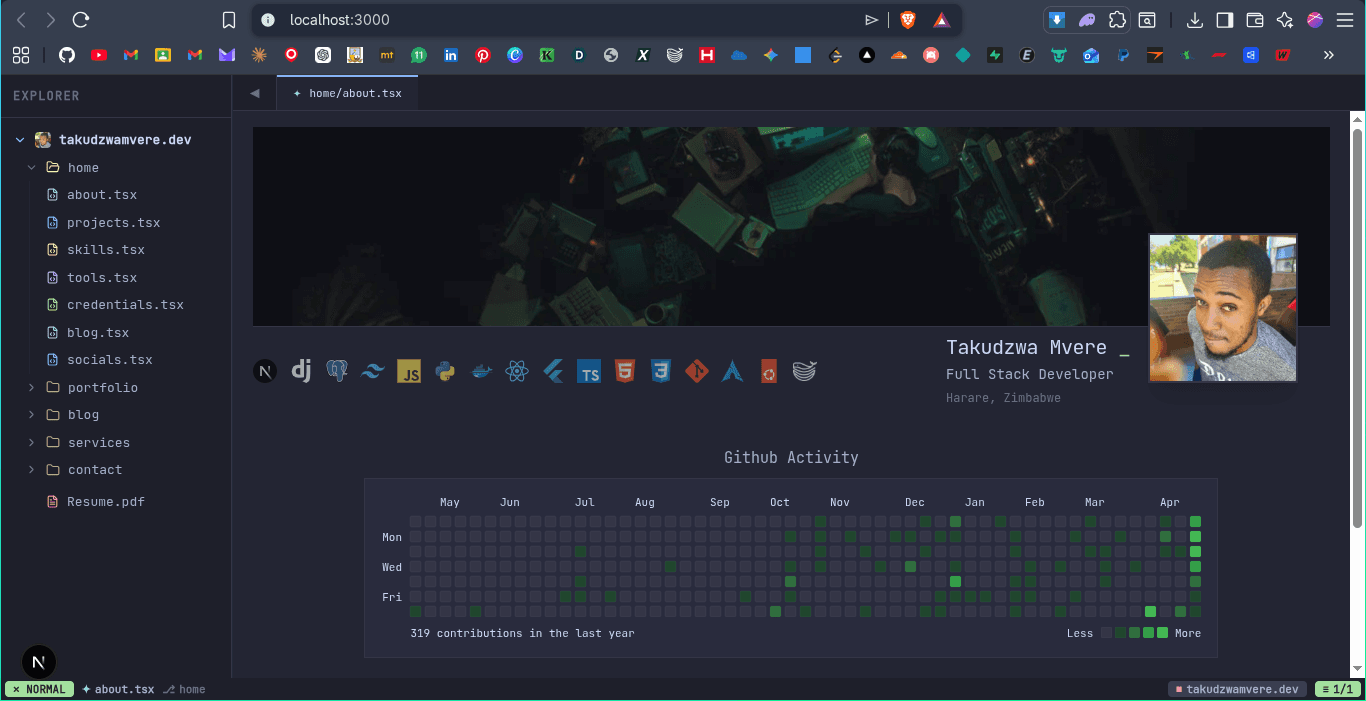This screenshot has width=1366, height=701.
Task: Open the browser extensions puzzle icon
Action: pyautogui.click(x=1118, y=20)
